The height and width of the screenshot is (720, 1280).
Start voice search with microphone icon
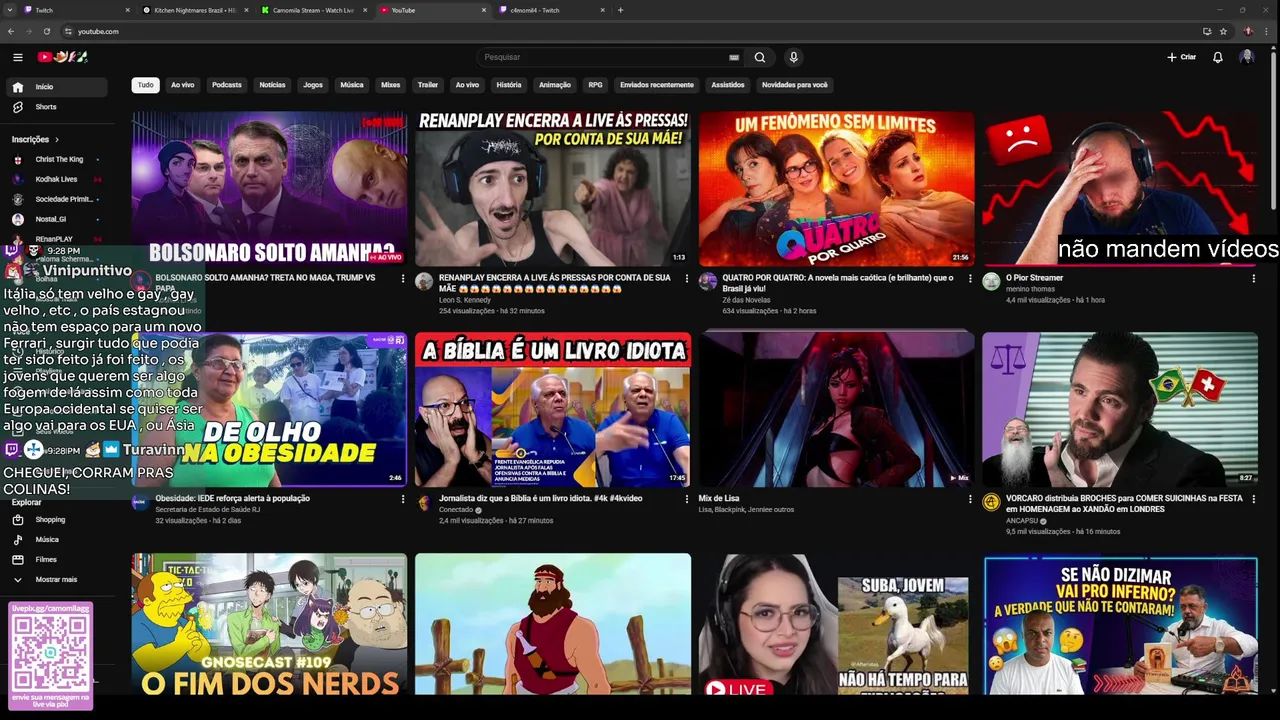793,57
